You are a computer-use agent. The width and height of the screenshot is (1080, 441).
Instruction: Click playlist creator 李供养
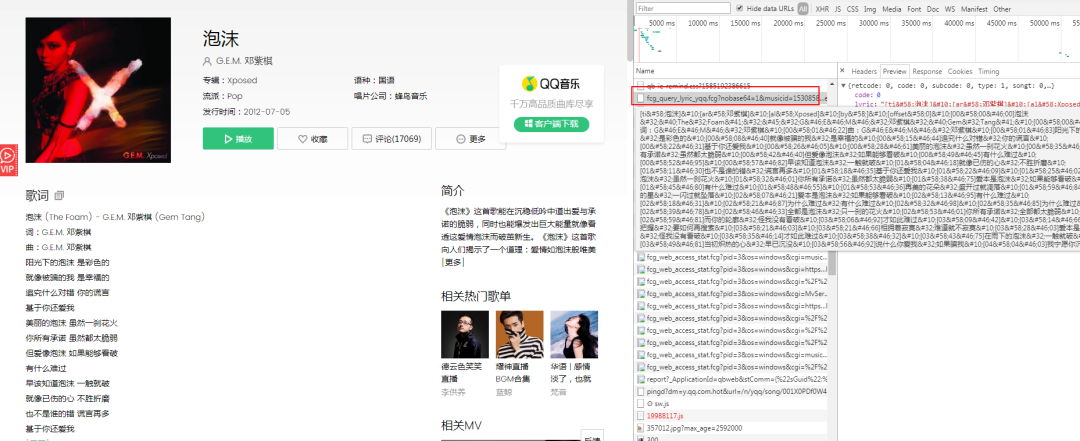click(x=453, y=392)
